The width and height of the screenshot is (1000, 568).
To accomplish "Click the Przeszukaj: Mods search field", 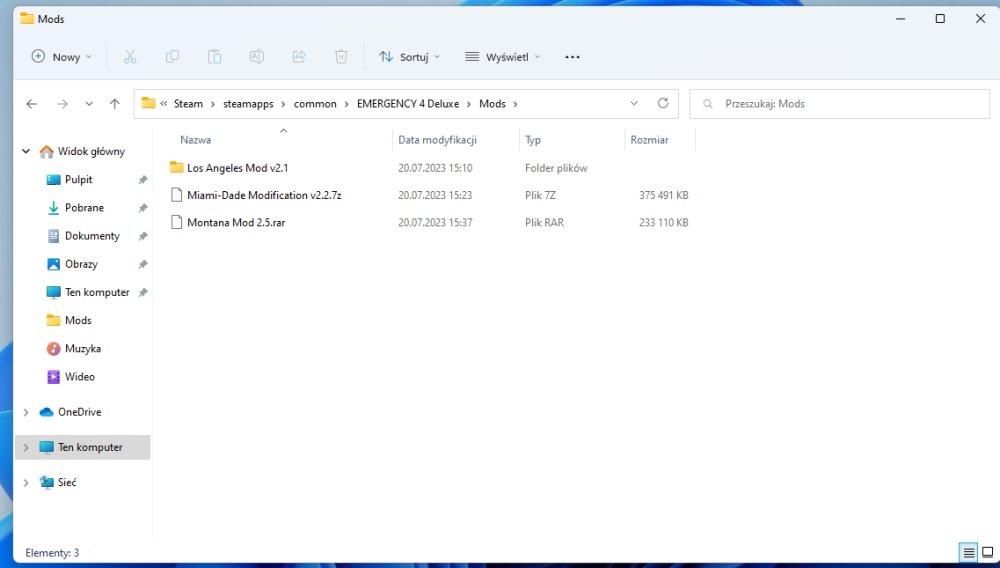I will coord(839,104).
